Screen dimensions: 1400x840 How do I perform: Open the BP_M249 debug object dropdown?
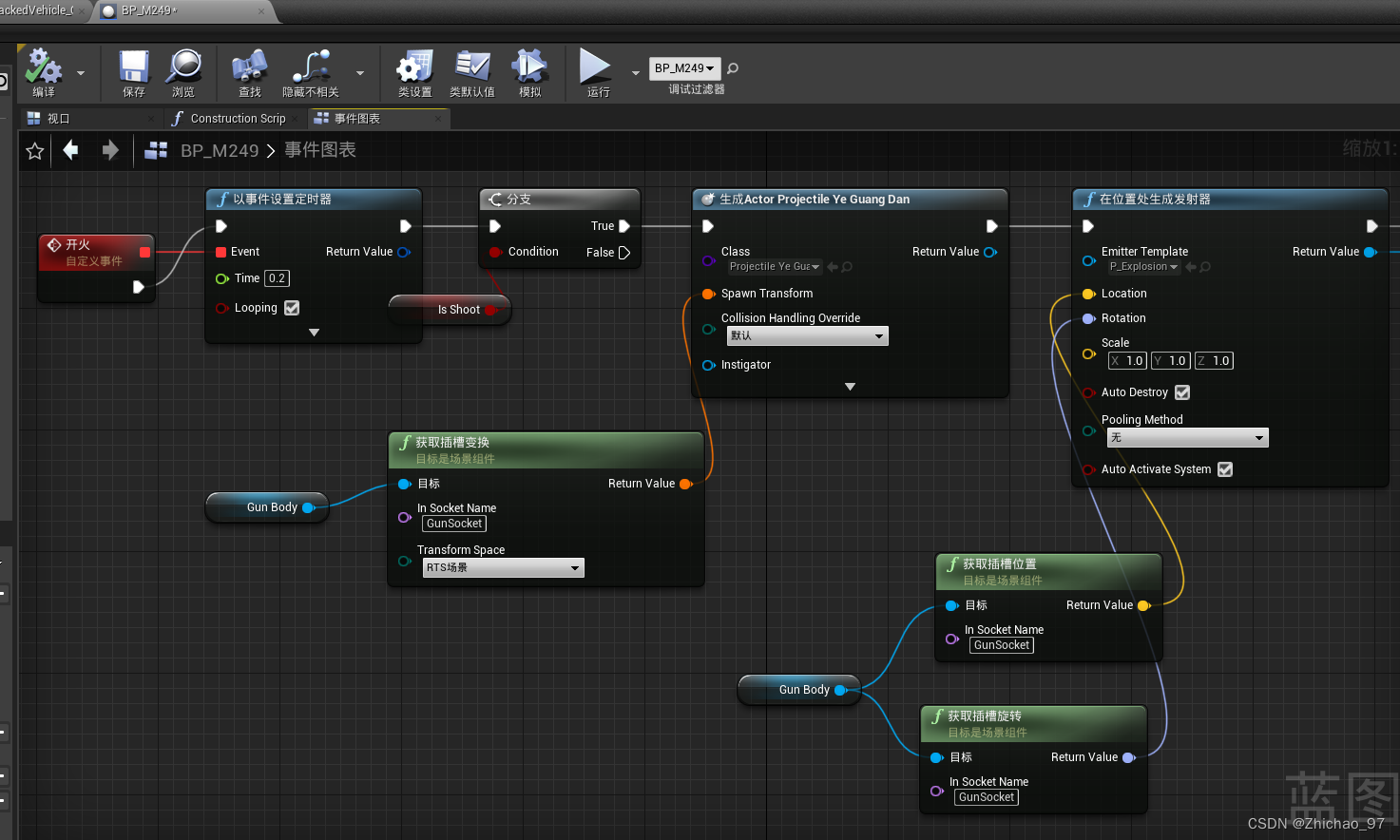click(685, 68)
